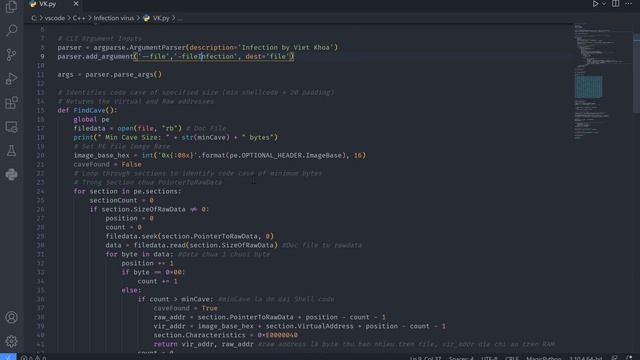640x360 pixels.
Task: Open the Testing flask view
Action: click(x=11, y=151)
